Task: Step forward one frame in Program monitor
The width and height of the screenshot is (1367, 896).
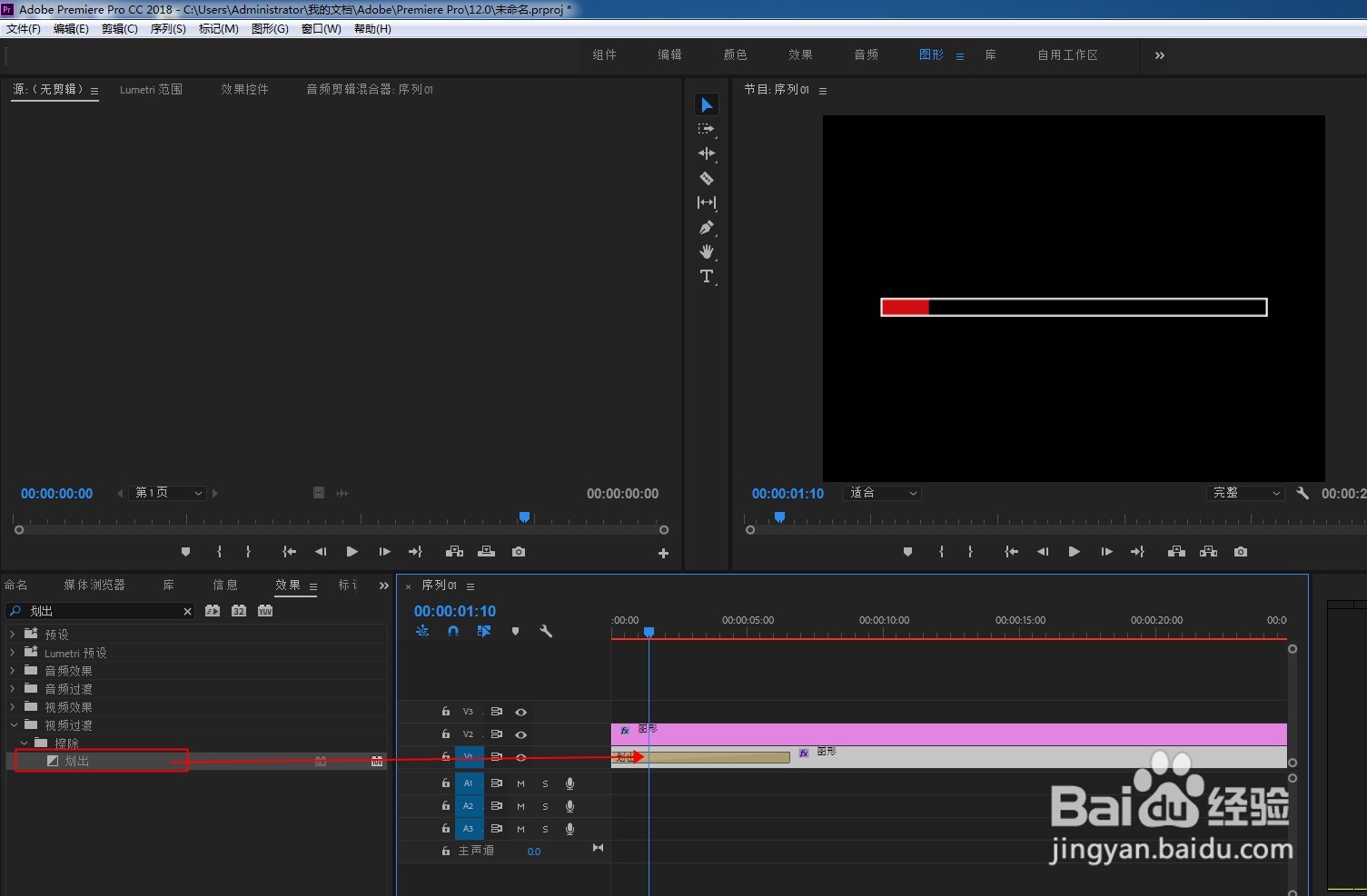Action: point(1106,552)
